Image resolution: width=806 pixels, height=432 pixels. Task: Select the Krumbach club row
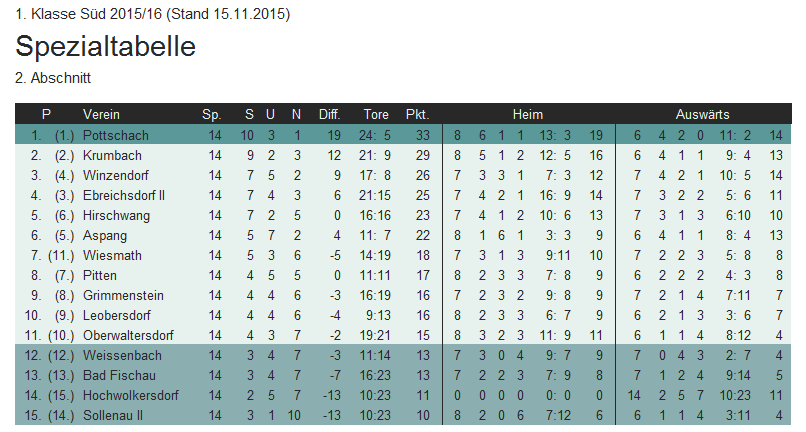(112, 155)
